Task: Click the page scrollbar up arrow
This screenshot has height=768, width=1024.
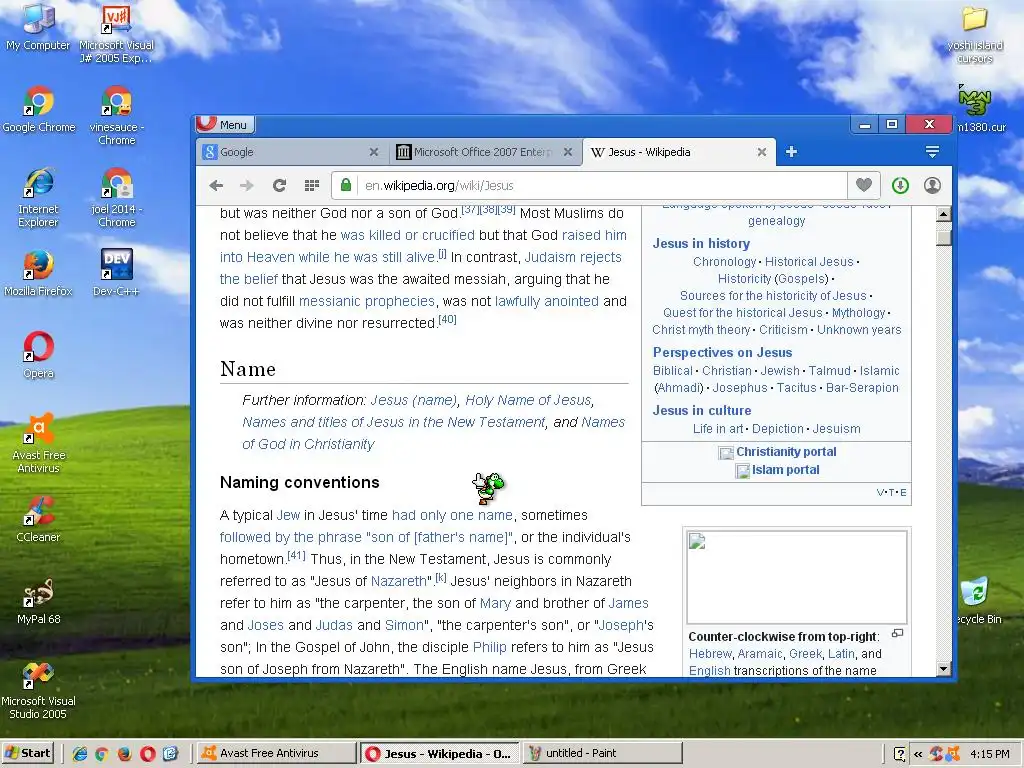Action: [943, 214]
